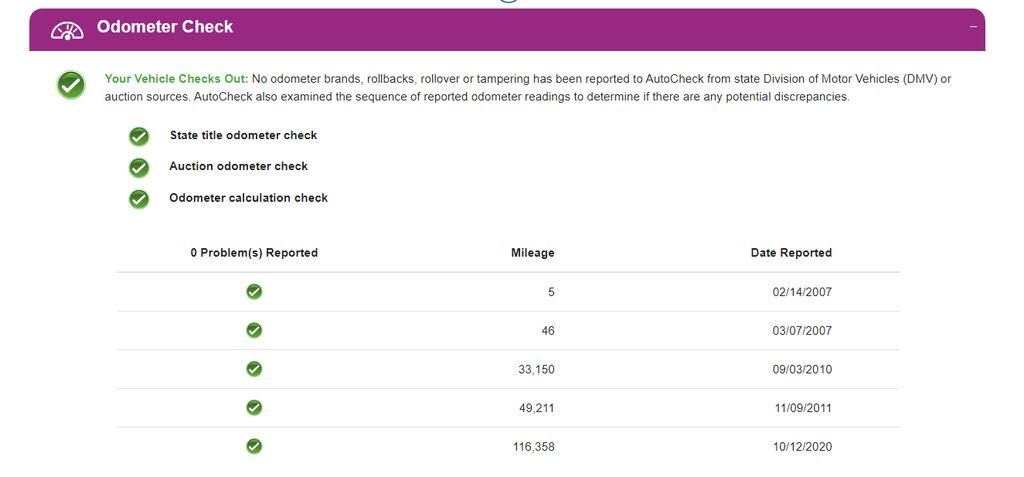Click the date 09/03/2010
The height and width of the screenshot is (477, 1024).
(x=802, y=370)
